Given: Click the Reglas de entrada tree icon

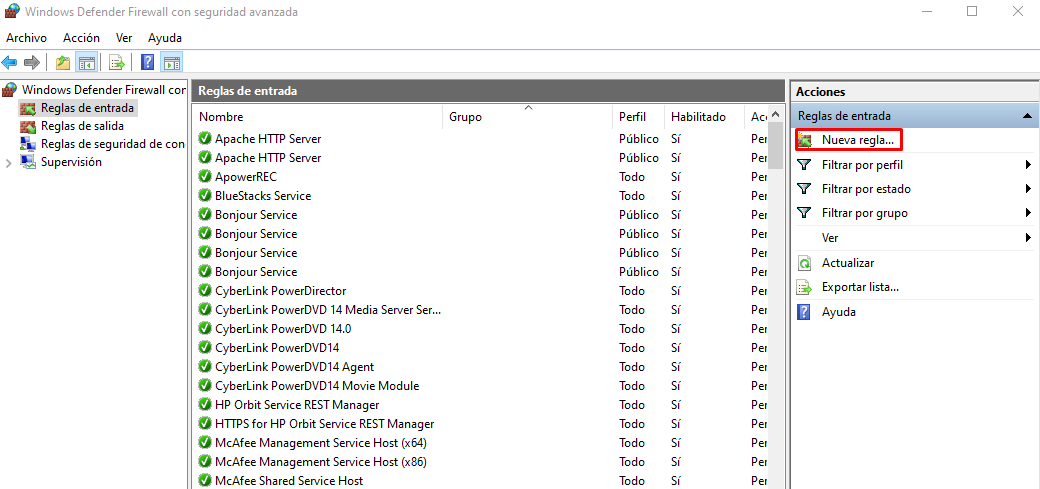Looking at the screenshot, I should click(x=28, y=108).
